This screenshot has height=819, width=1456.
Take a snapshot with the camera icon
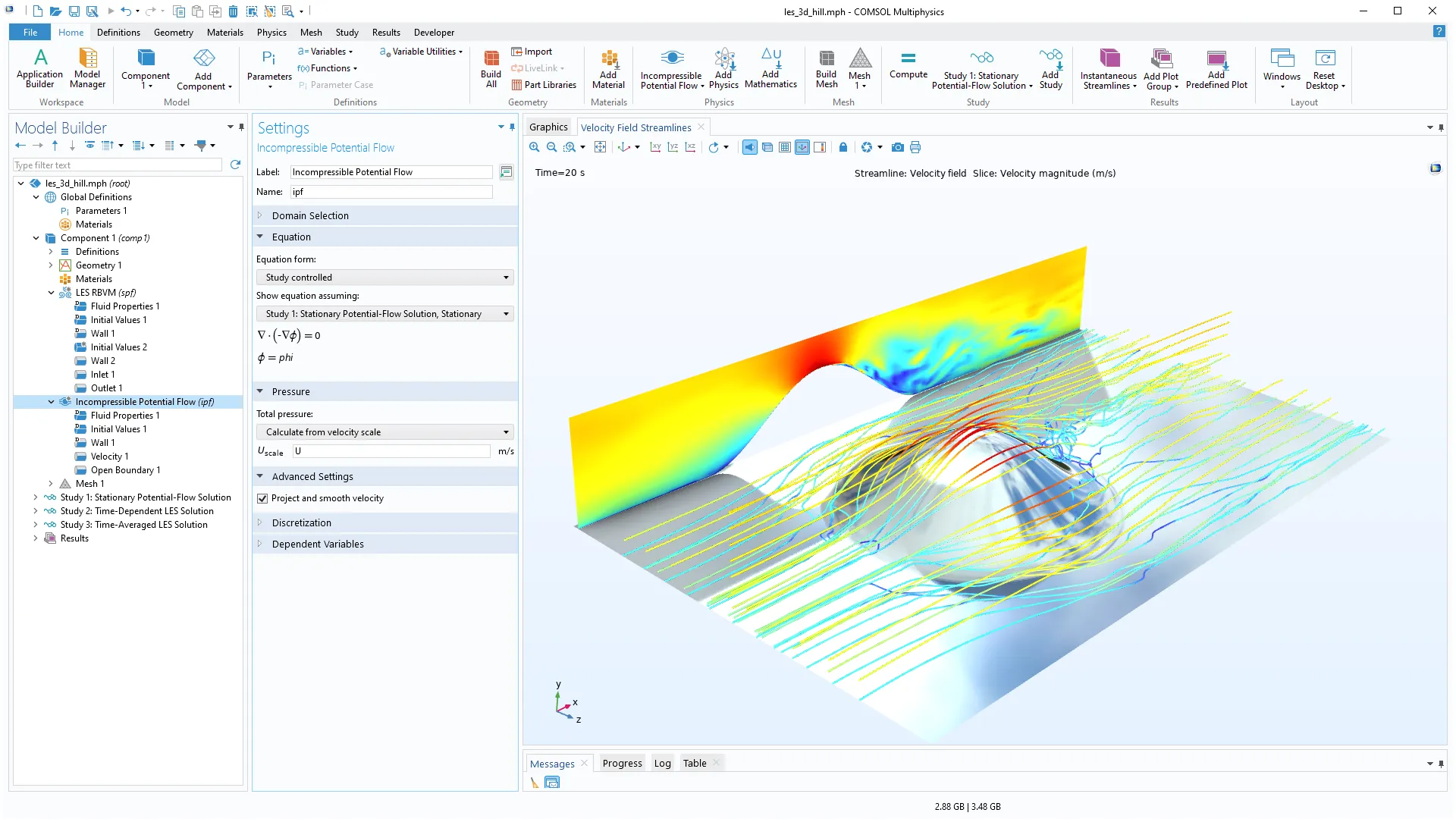click(898, 147)
